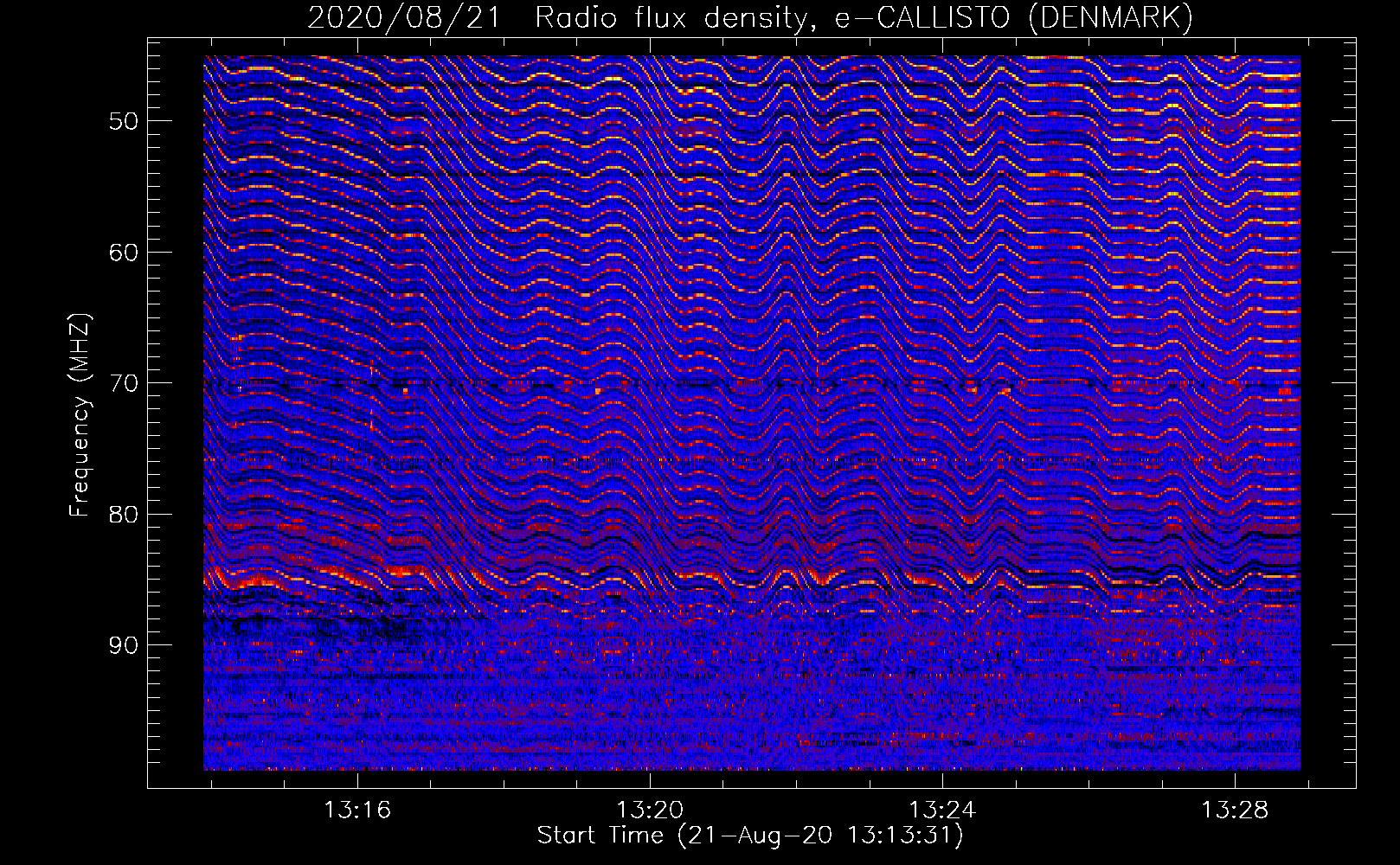Viewport: 1400px width, 865px height.
Task: Click the 13:20 time tick label
Action: (650, 810)
